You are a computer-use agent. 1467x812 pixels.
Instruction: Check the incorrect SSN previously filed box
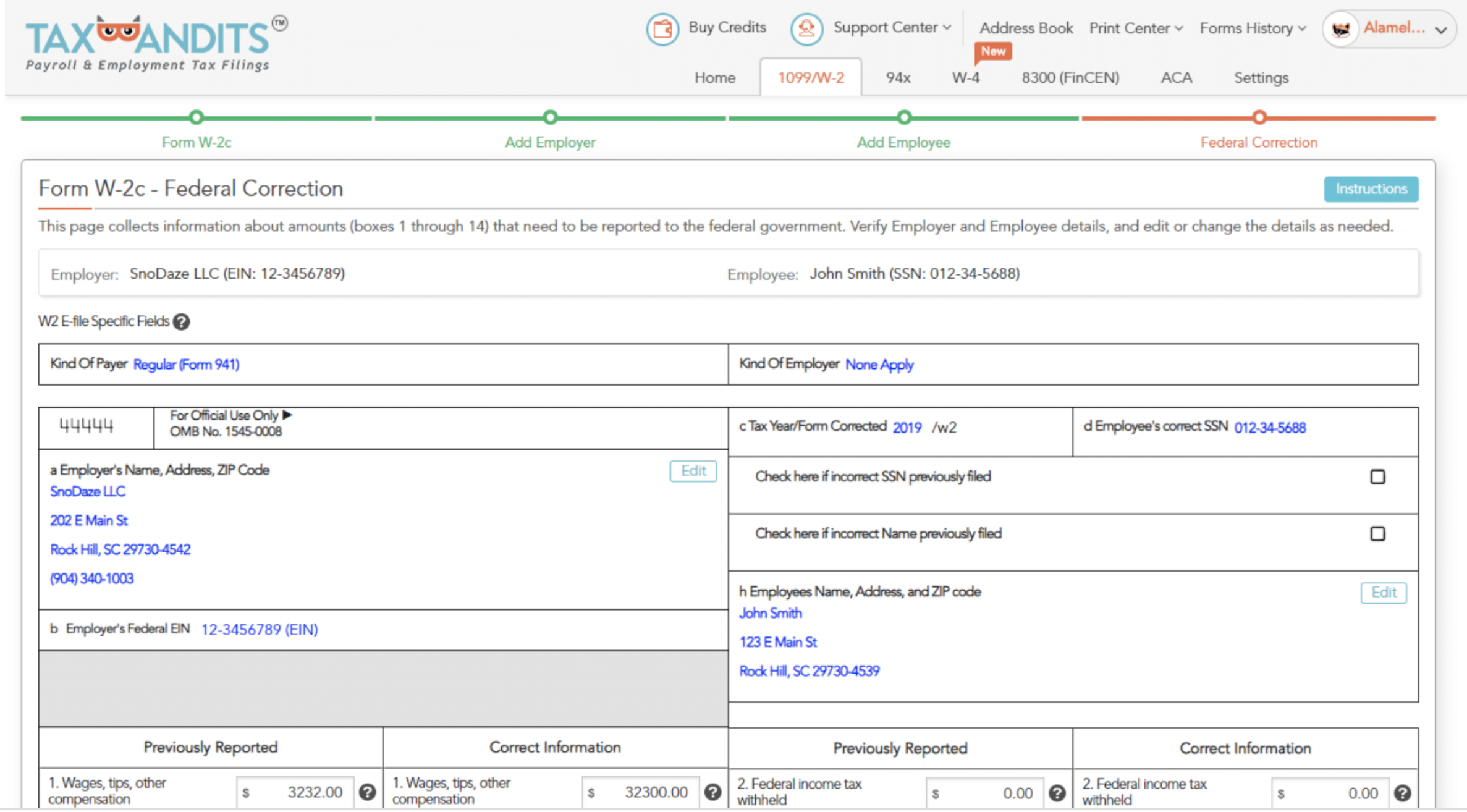coord(1377,476)
